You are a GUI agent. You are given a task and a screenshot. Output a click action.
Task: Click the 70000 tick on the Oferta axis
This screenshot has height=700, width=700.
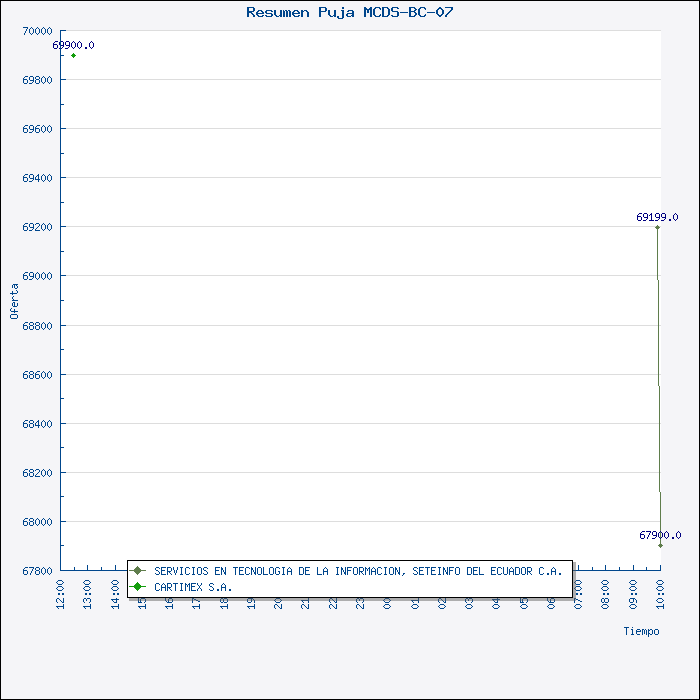[36, 31]
